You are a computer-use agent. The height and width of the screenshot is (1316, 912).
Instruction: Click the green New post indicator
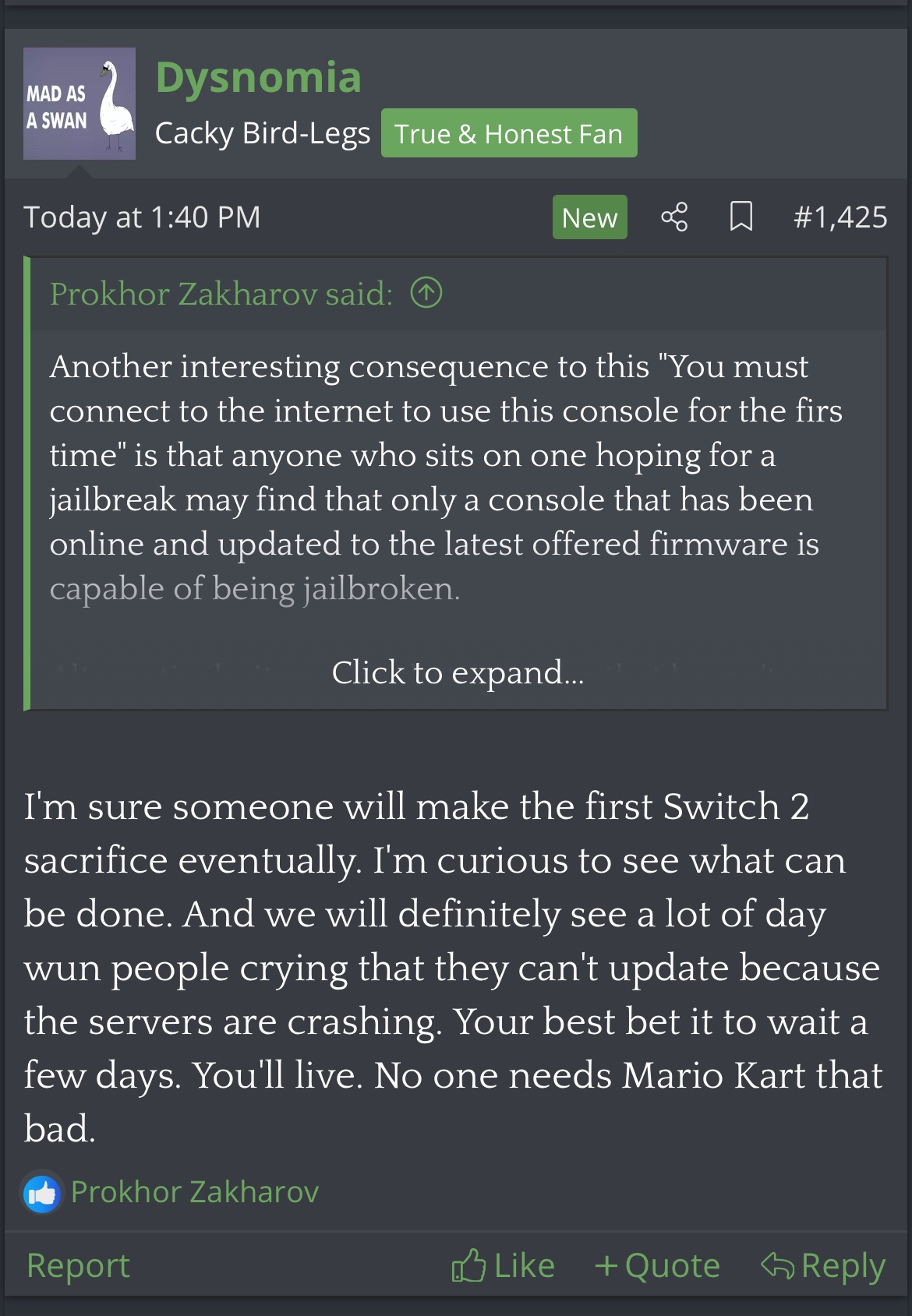[x=590, y=217]
